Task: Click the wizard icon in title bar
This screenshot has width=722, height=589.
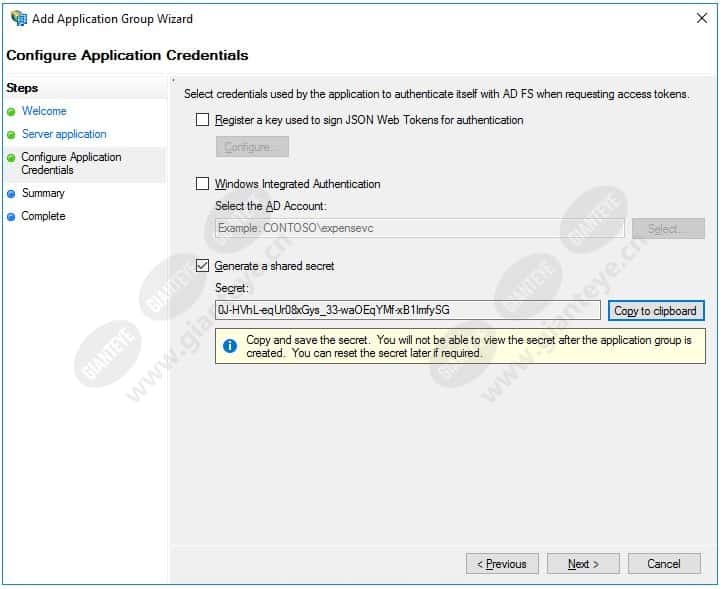Action: coord(19,19)
